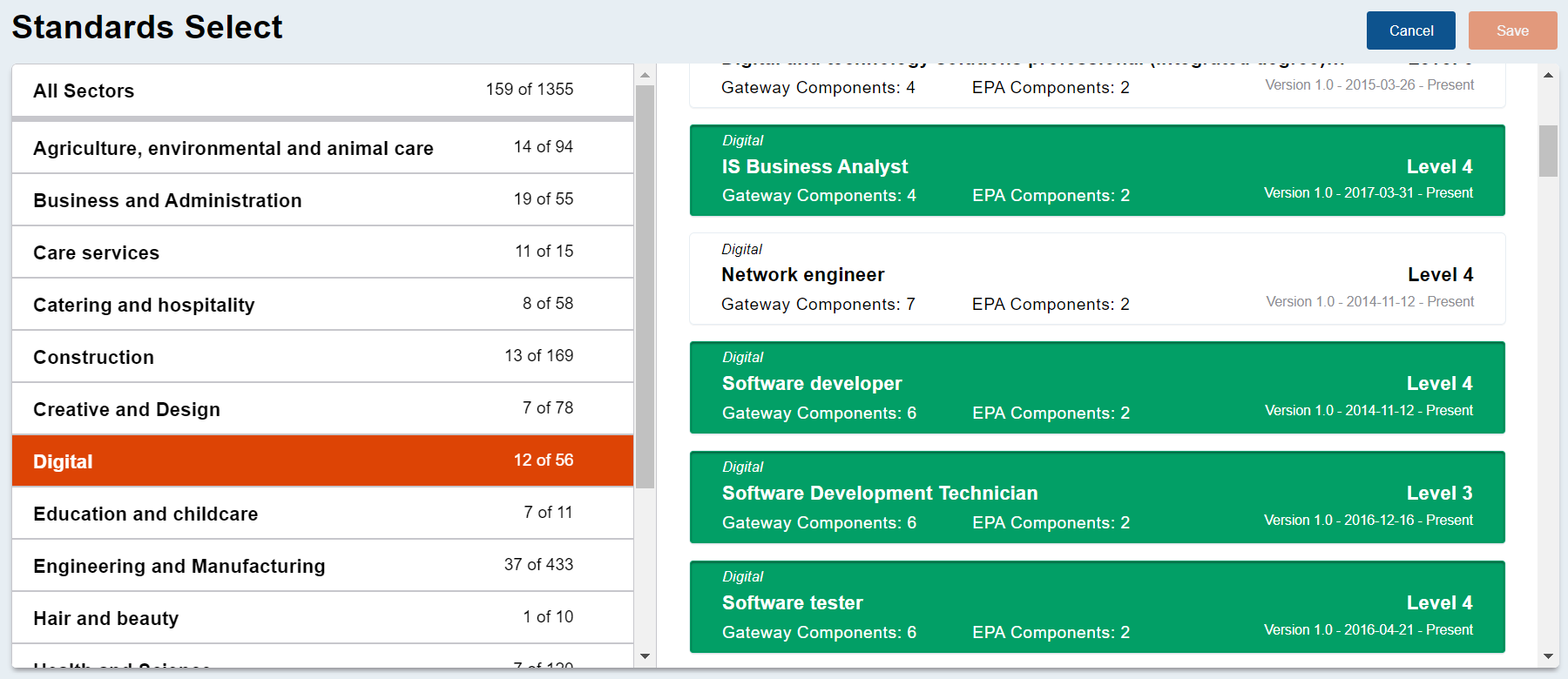
Task: Select the Construction sector
Action: [x=322, y=357]
